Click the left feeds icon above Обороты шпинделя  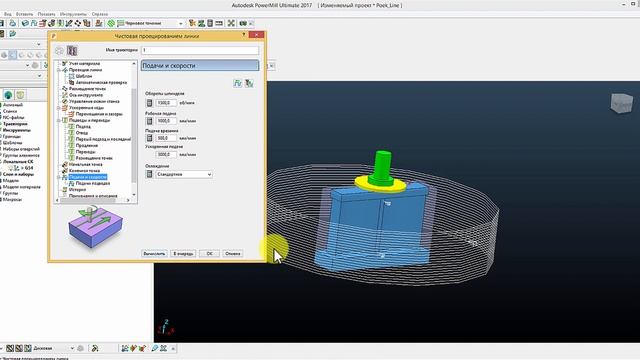(238, 83)
